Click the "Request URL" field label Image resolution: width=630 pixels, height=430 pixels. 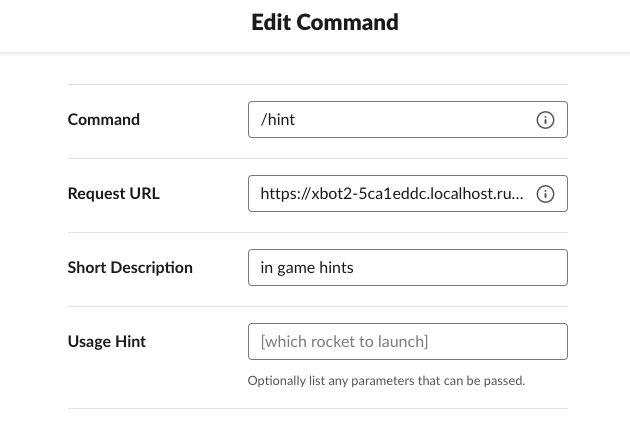click(114, 193)
